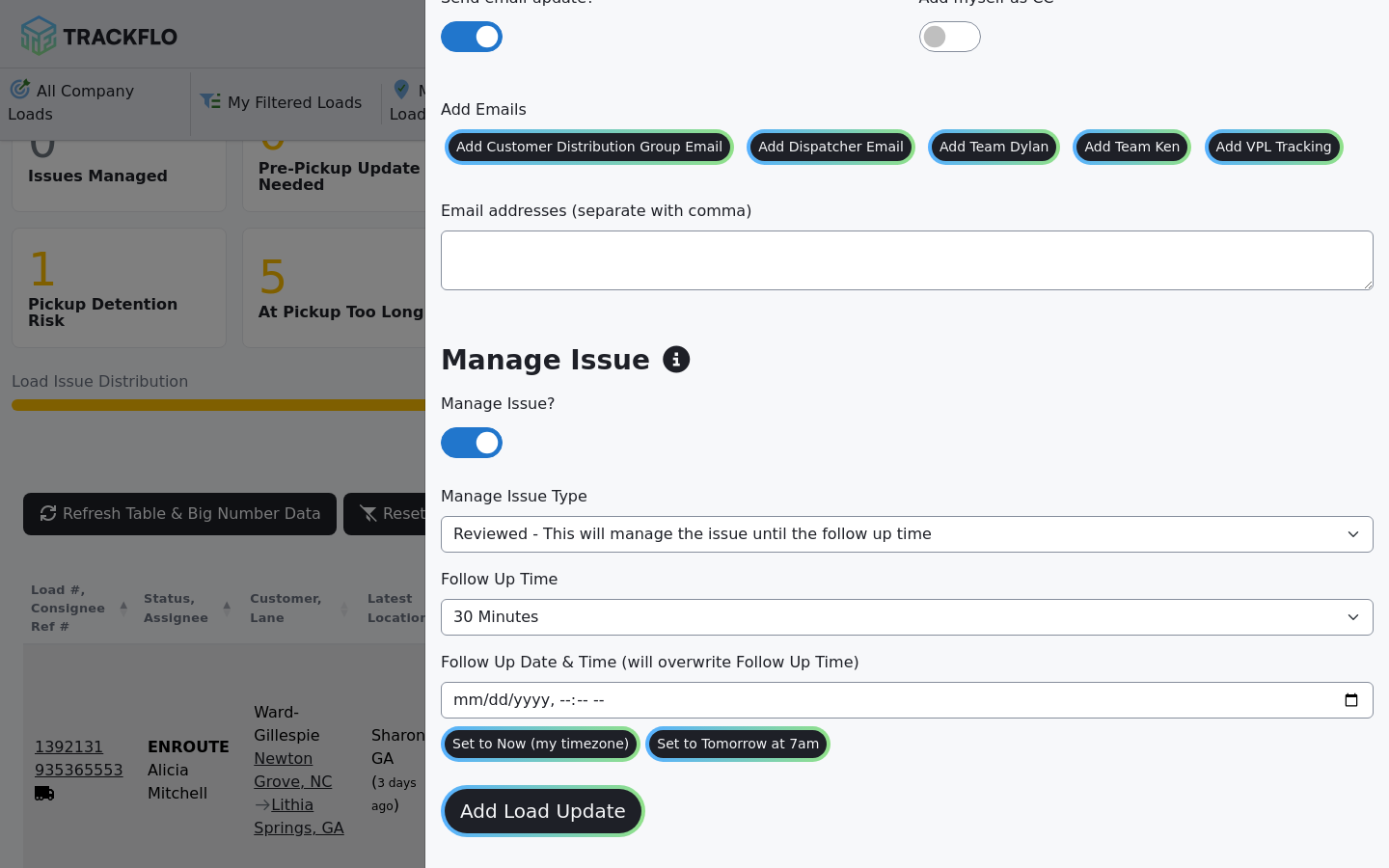Image resolution: width=1389 pixels, height=868 pixels.
Task: Open the All Company Loads tab
Action: tap(95, 102)
